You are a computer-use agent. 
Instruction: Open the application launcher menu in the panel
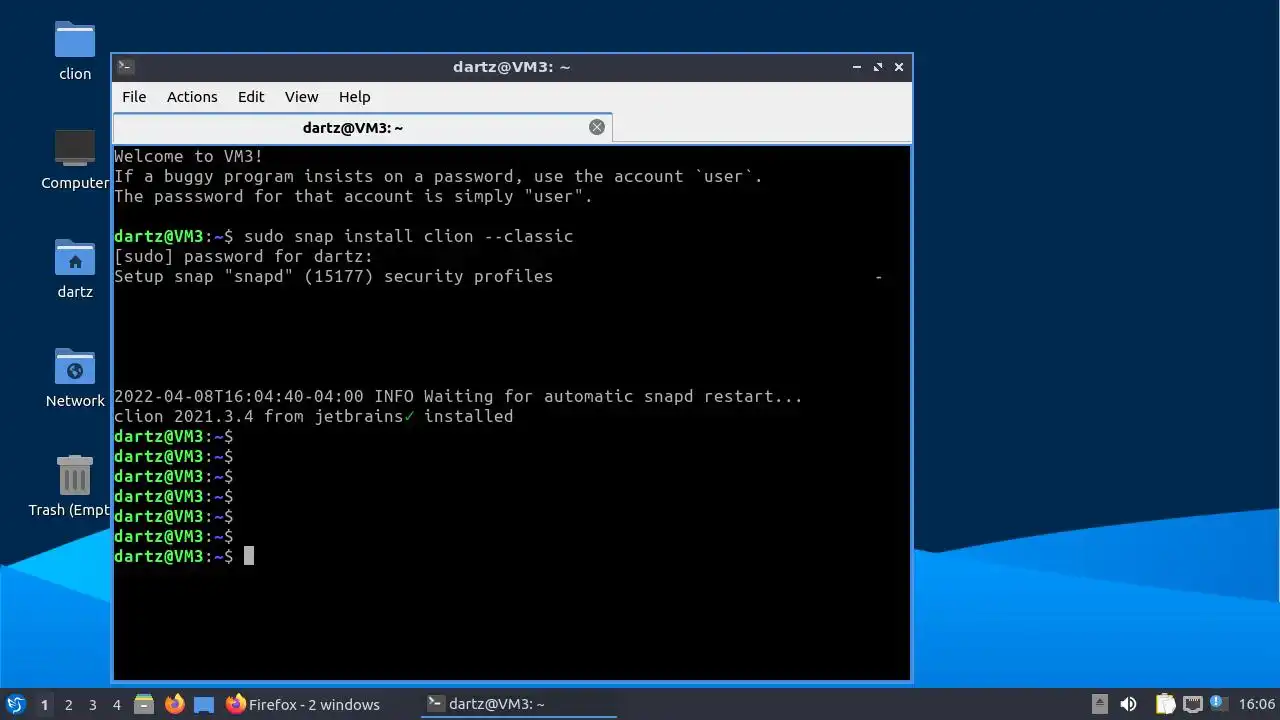(15, 704)
